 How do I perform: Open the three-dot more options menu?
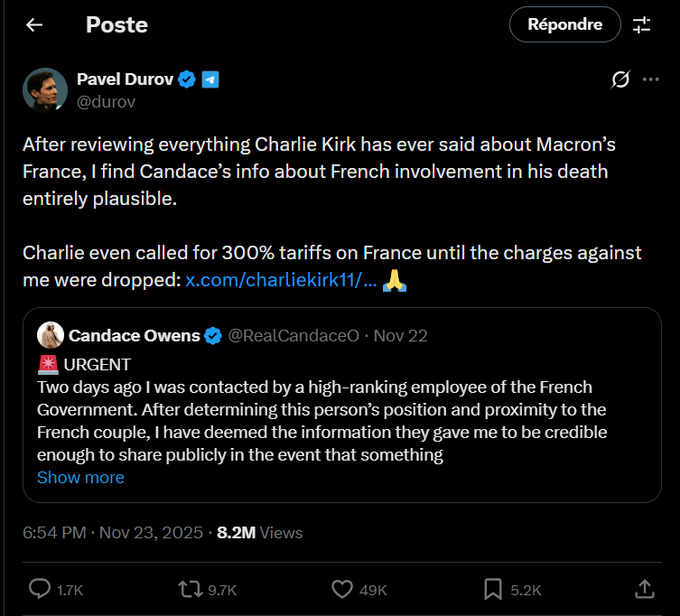[651, 80]
